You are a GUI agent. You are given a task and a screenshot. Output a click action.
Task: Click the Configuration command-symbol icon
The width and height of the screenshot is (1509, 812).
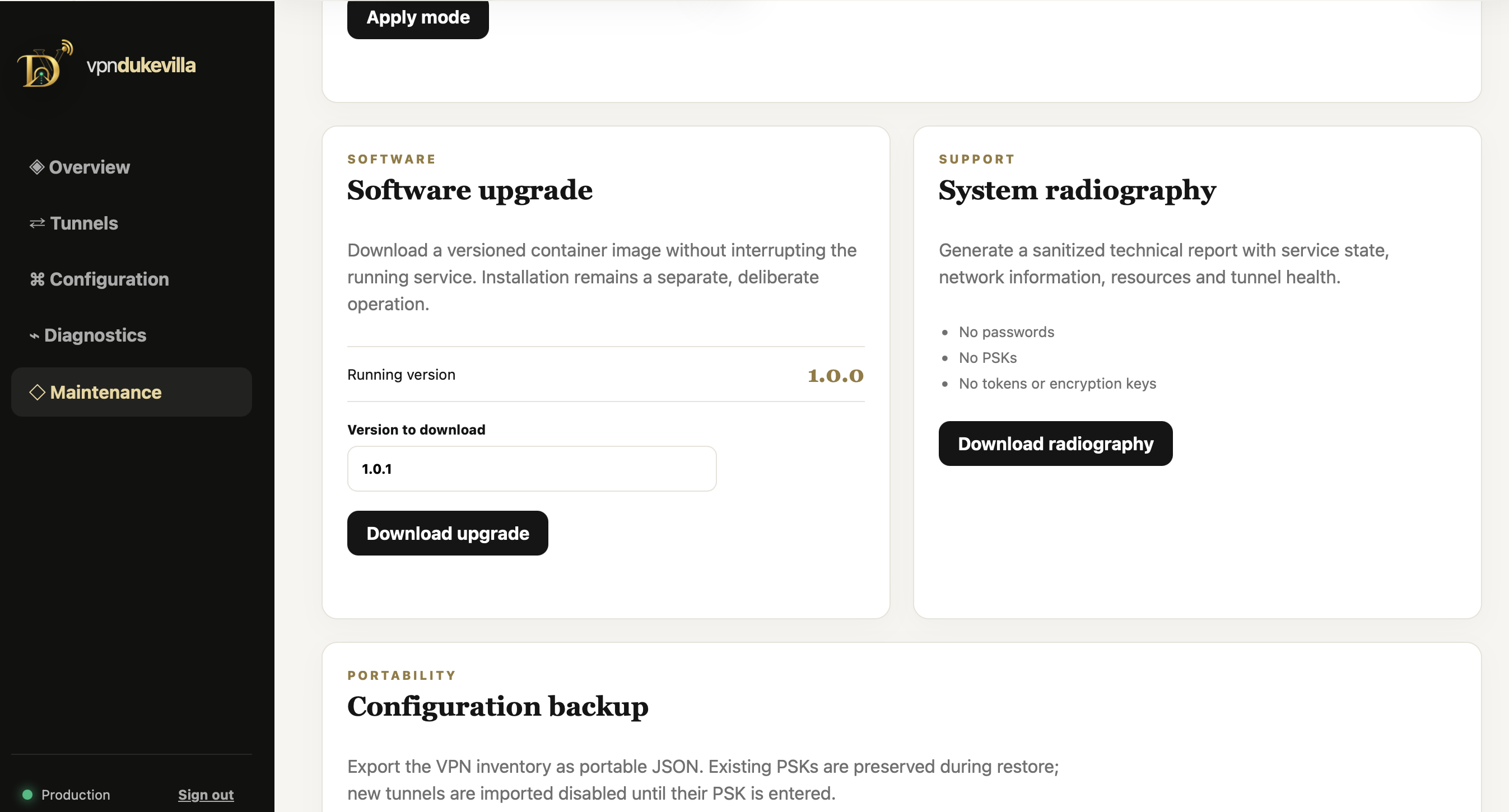pyautogui.click(x=37, y=279)
